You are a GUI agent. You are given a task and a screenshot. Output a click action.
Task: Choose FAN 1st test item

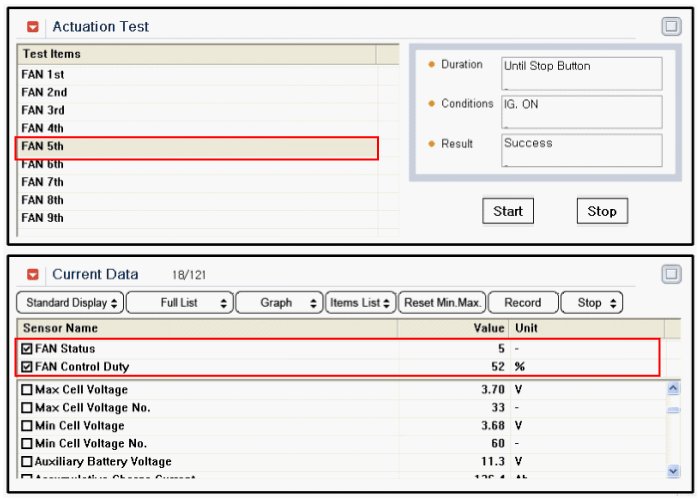[x=43, y=75]
